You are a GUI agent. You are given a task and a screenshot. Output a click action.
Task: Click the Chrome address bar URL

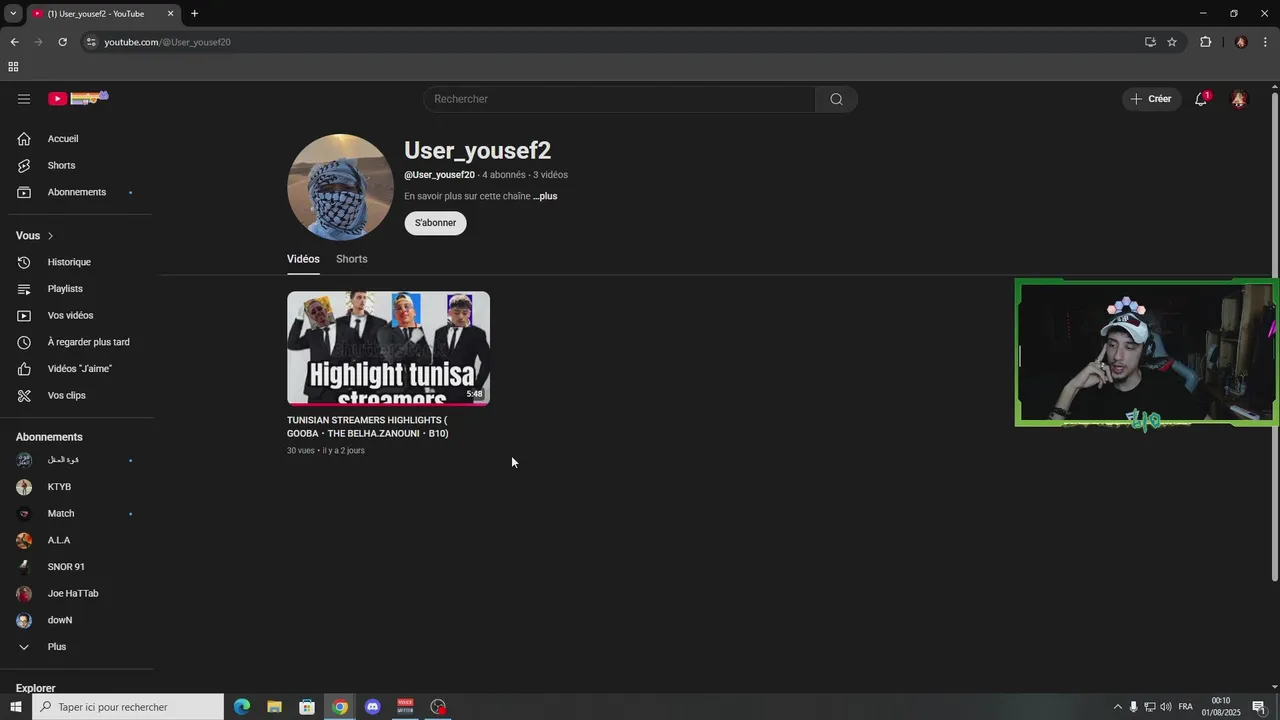tap(167, 42)
